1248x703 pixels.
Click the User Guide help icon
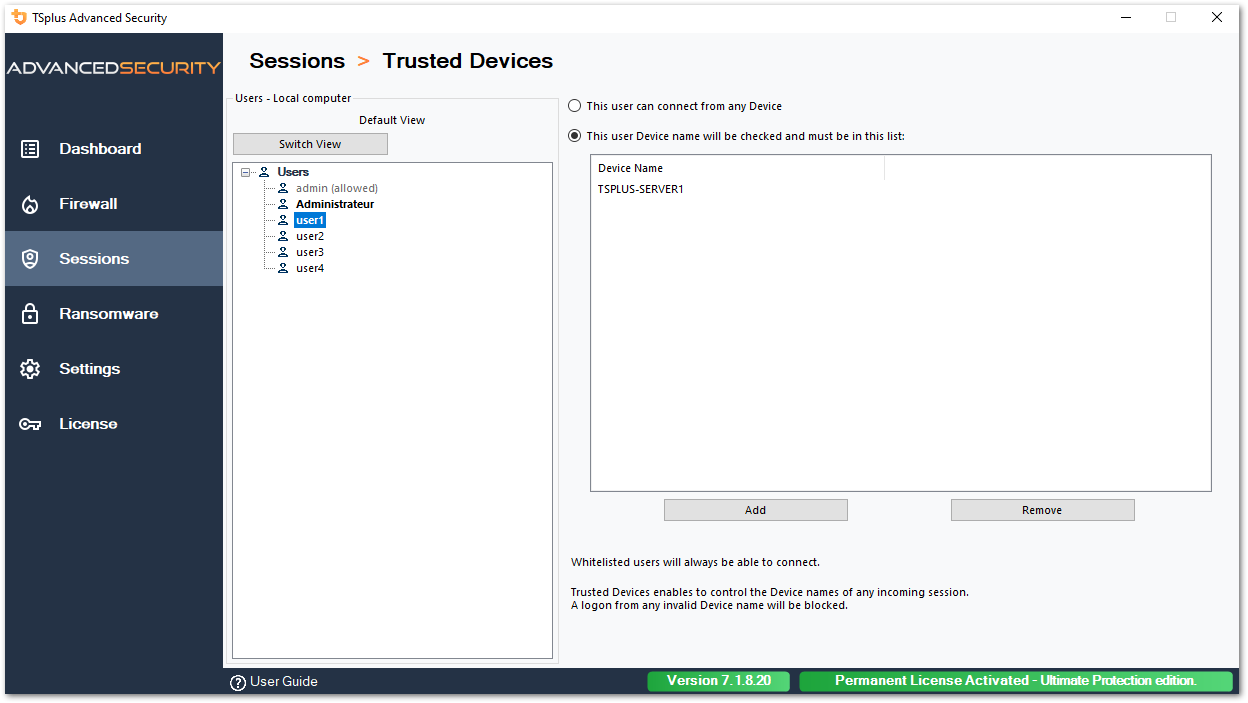(x=238, y=682)
